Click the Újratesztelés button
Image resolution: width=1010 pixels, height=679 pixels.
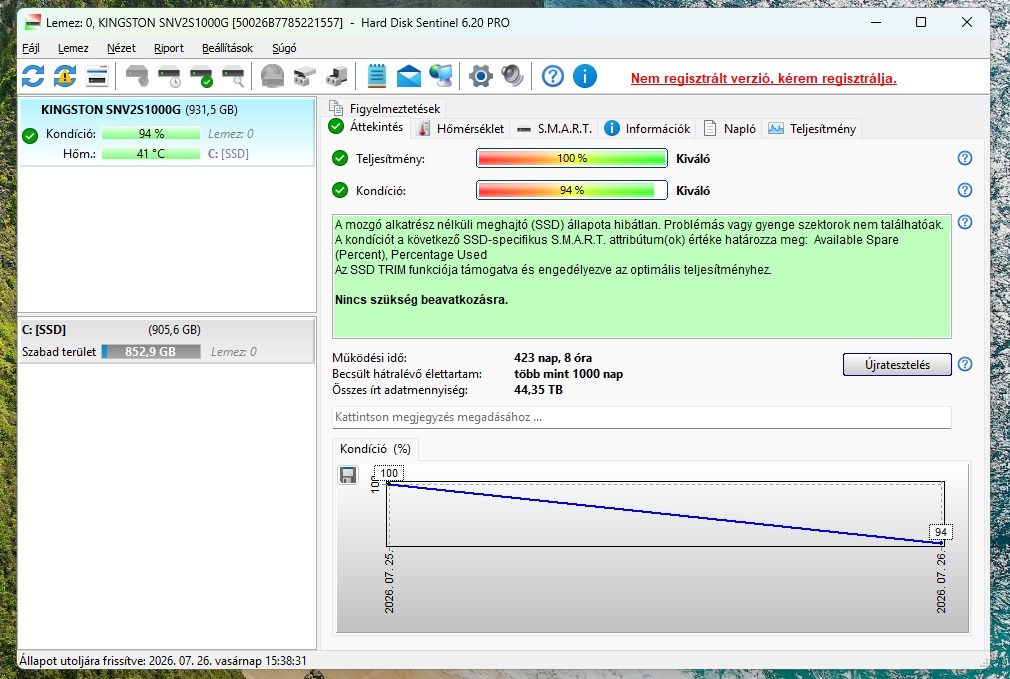coord(897,365)
